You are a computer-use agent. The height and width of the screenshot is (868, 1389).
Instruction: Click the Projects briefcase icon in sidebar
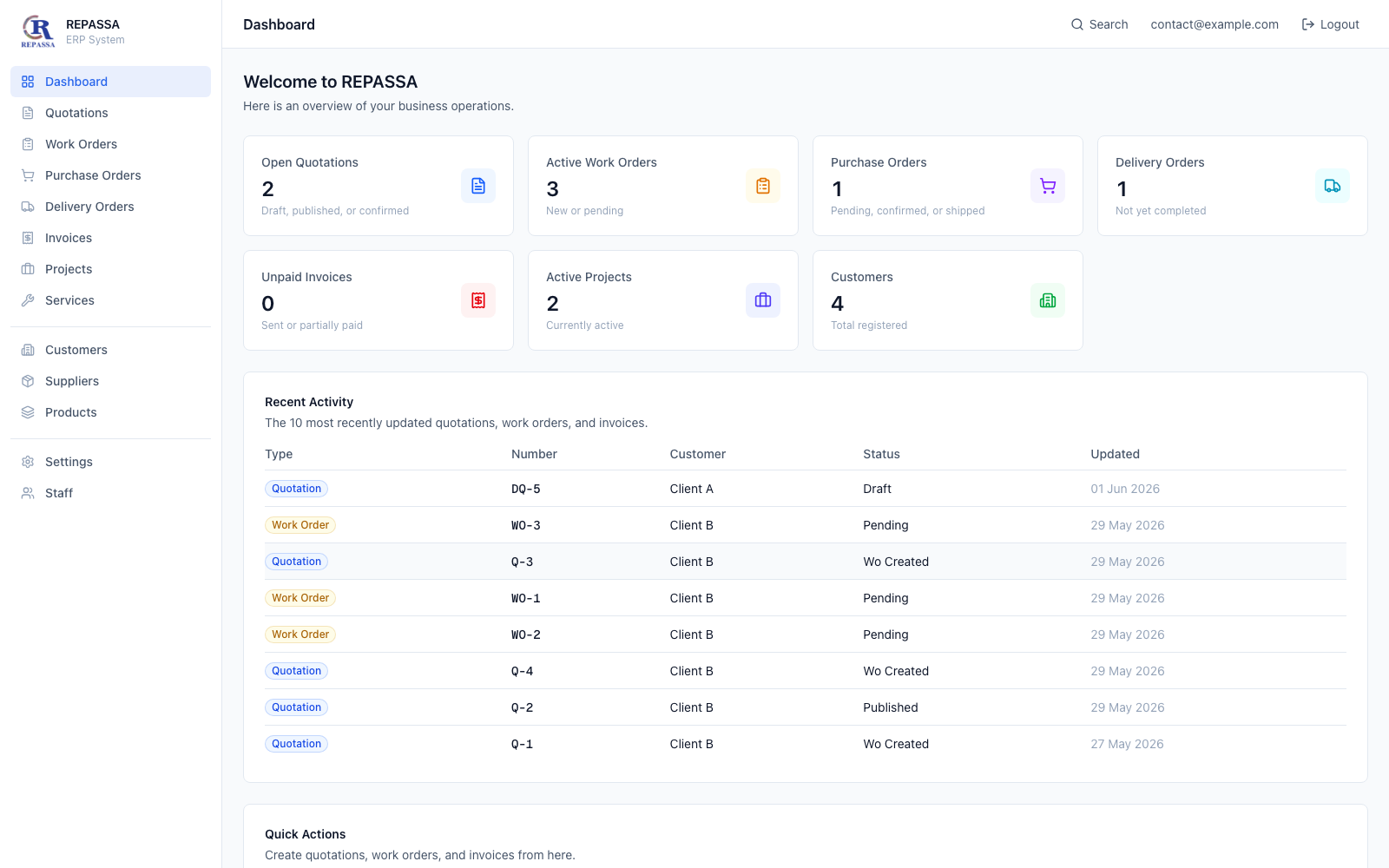28,269
